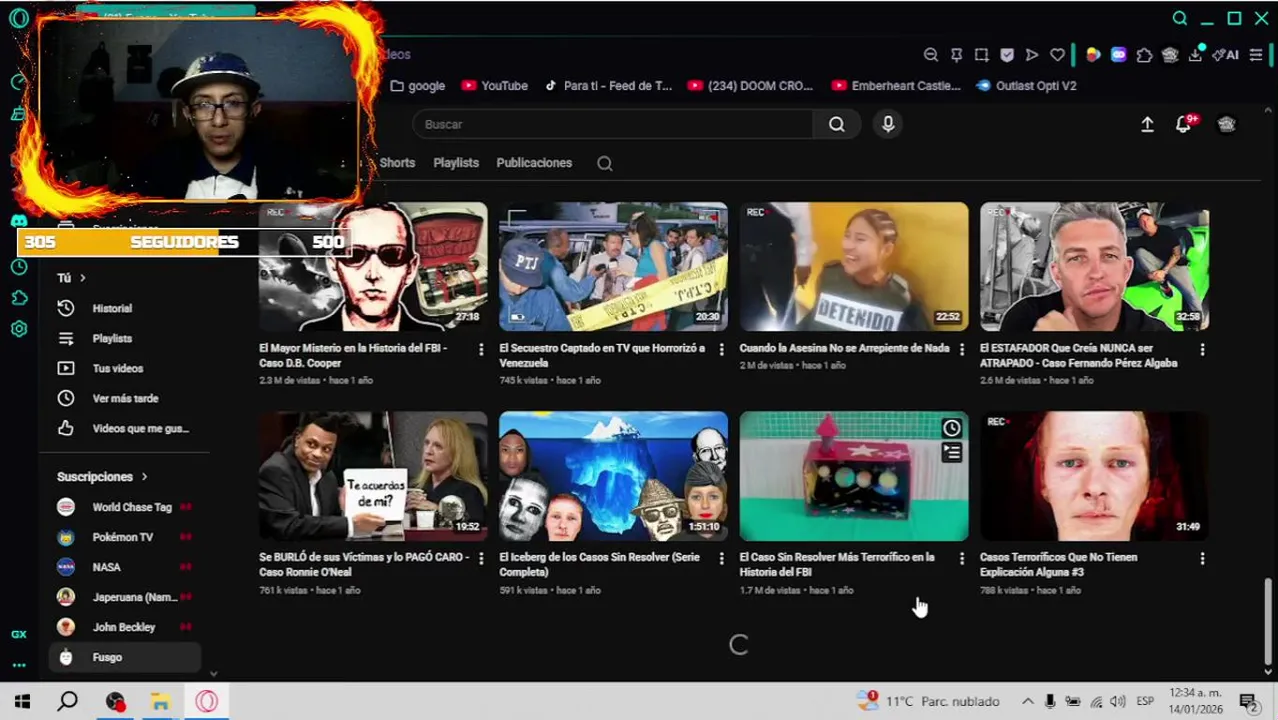
Task: Play the Iceberg video thumbnail
Action: 613,476
